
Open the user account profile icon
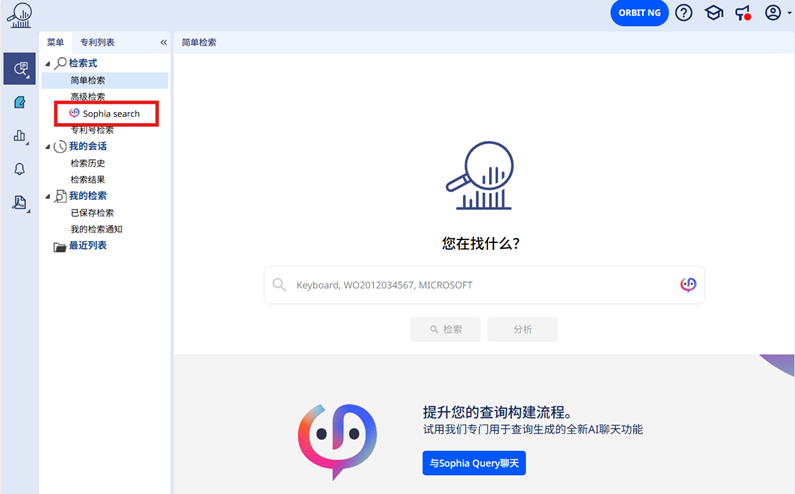[773, 13]
